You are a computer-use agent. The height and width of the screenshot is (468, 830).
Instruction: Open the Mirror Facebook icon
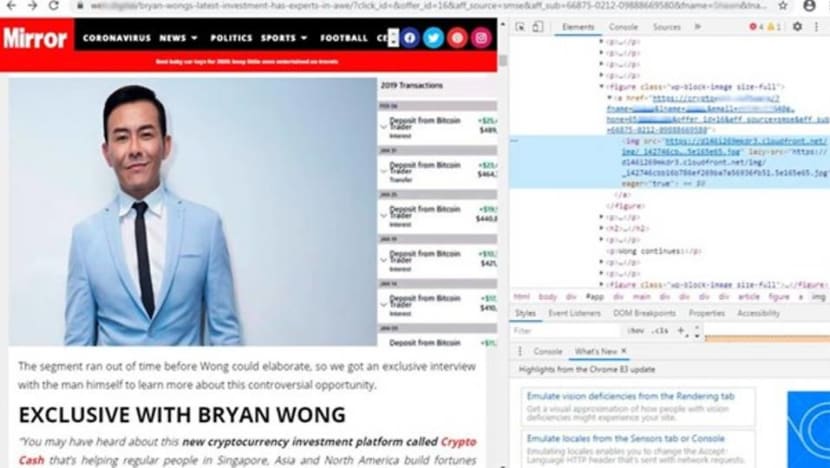click(x=410, y=38)
